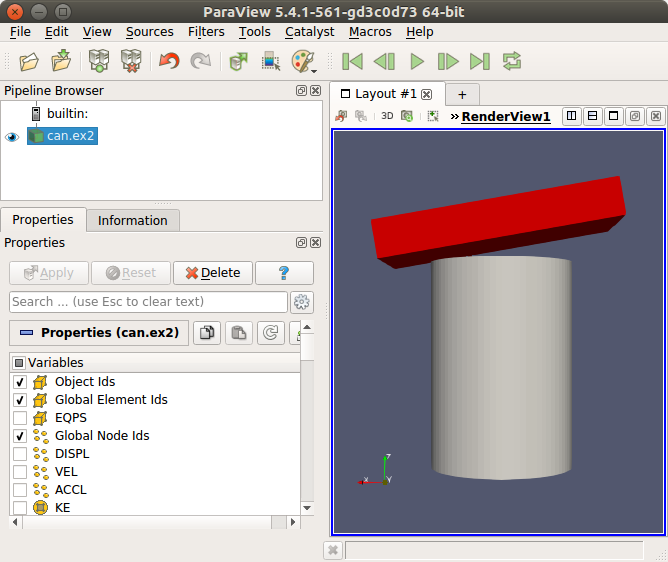Uncheck the Object Ids variable
The width and height of the screenshot is (668, 562).
coord(20,382)
